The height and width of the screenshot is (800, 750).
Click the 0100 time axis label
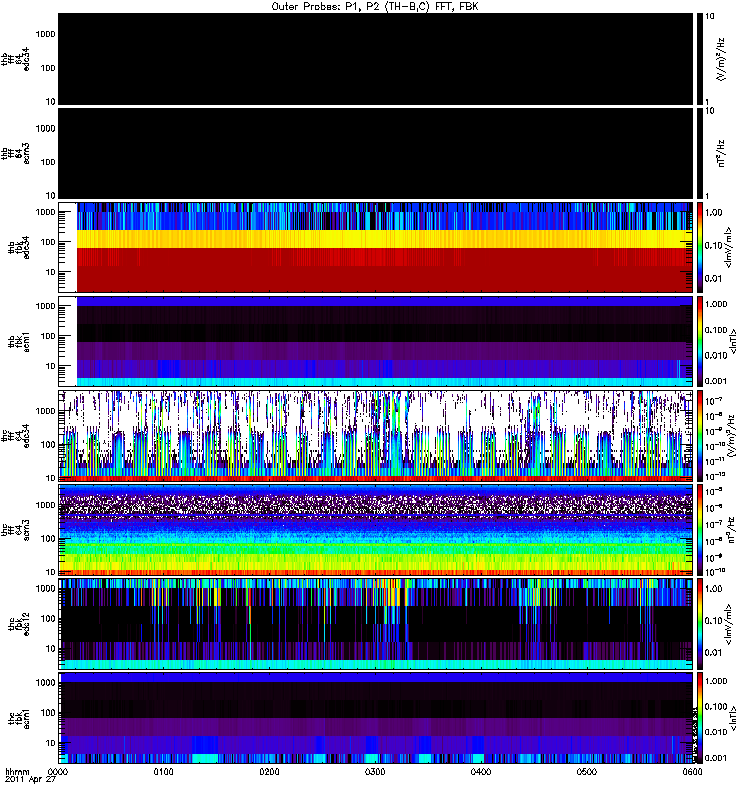164,772
